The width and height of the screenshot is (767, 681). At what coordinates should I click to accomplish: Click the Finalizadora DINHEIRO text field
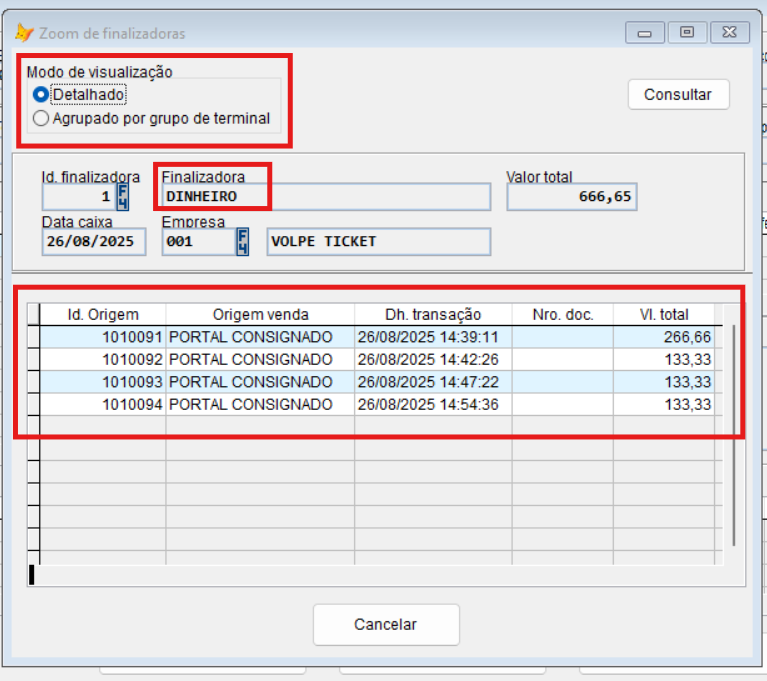[326, 196]
